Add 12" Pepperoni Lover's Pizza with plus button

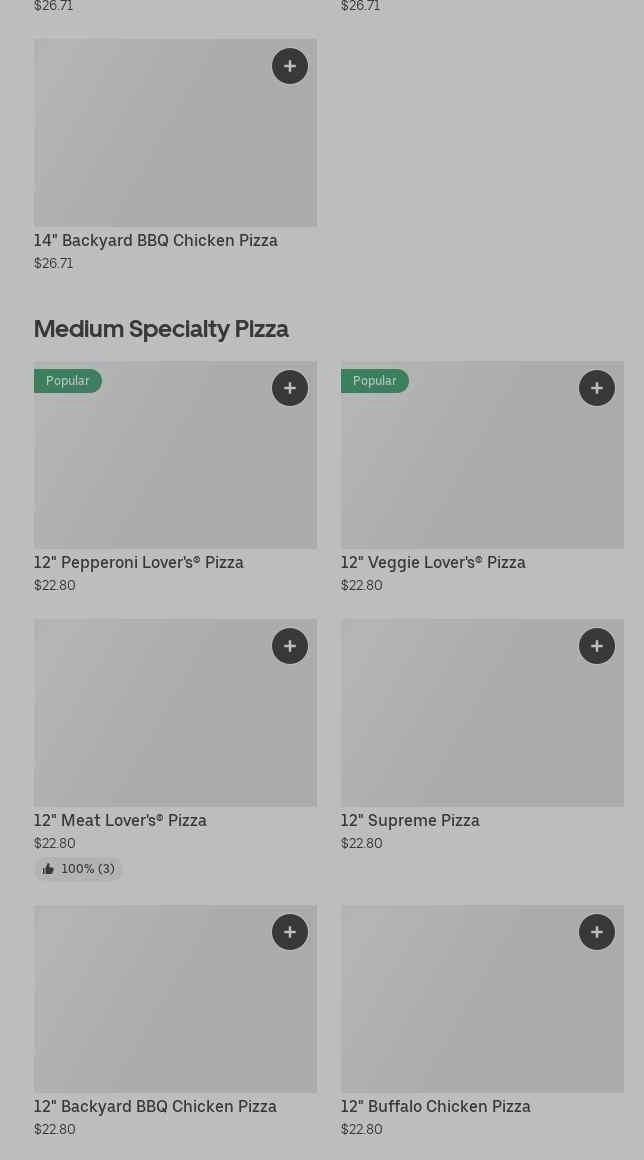[290, 388]
